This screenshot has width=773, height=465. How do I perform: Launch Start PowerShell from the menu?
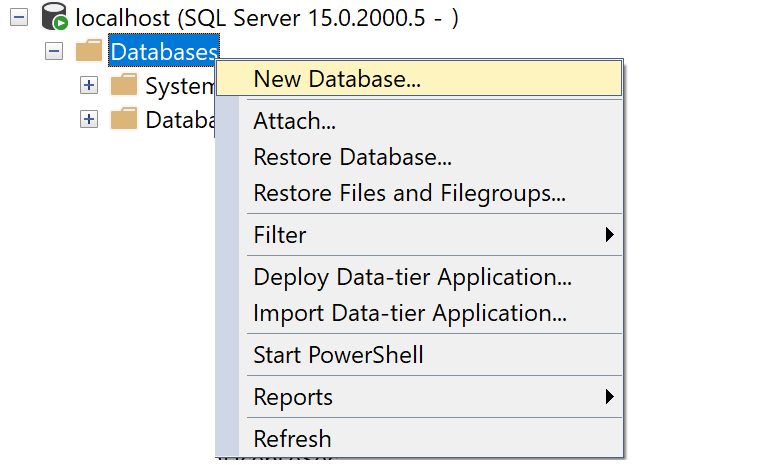338,354
